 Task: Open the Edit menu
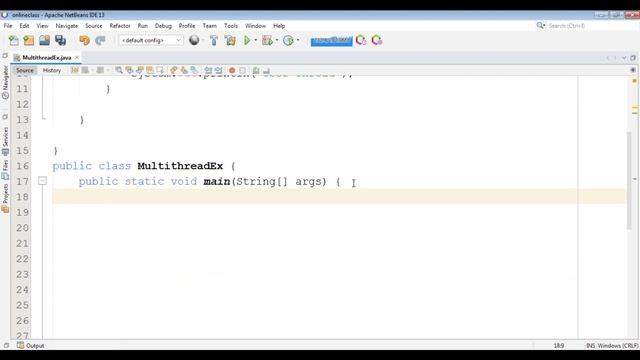point(24,26)
